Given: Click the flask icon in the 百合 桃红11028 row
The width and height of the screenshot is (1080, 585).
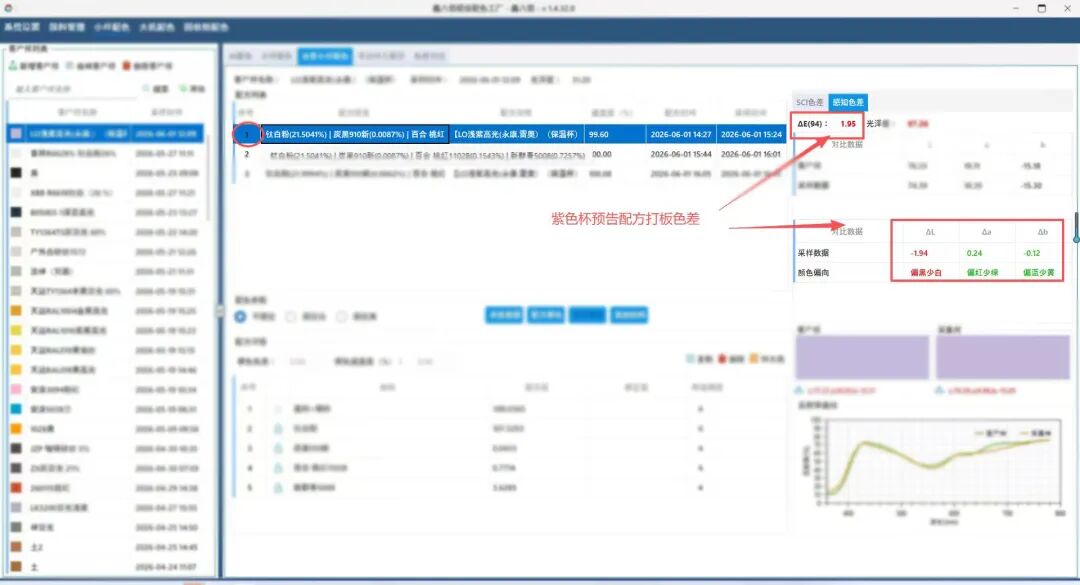Looking at the screenshot, I should tap(278, 468).
